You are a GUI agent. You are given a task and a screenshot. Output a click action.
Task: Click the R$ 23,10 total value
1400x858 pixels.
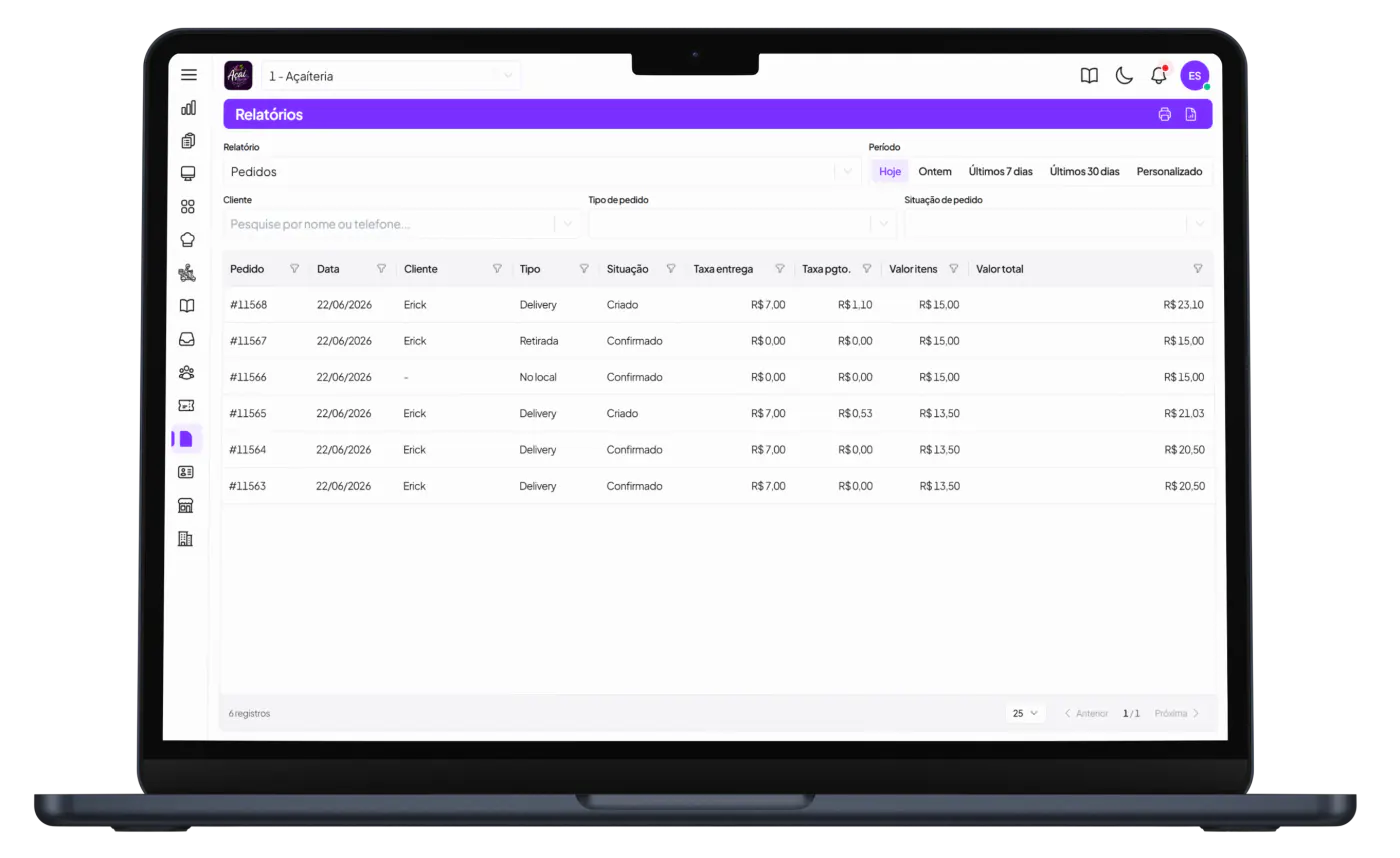pos(1184,305)
